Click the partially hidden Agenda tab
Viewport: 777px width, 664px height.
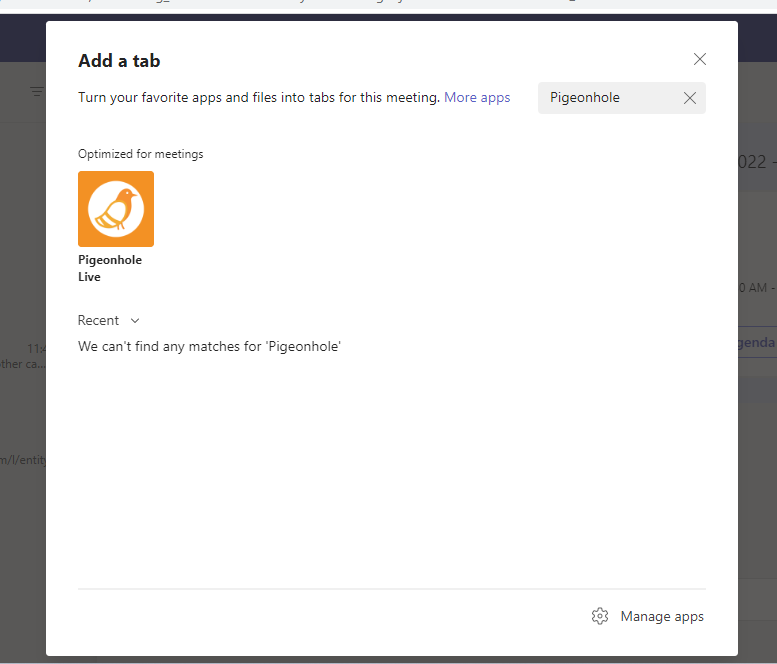757,342
